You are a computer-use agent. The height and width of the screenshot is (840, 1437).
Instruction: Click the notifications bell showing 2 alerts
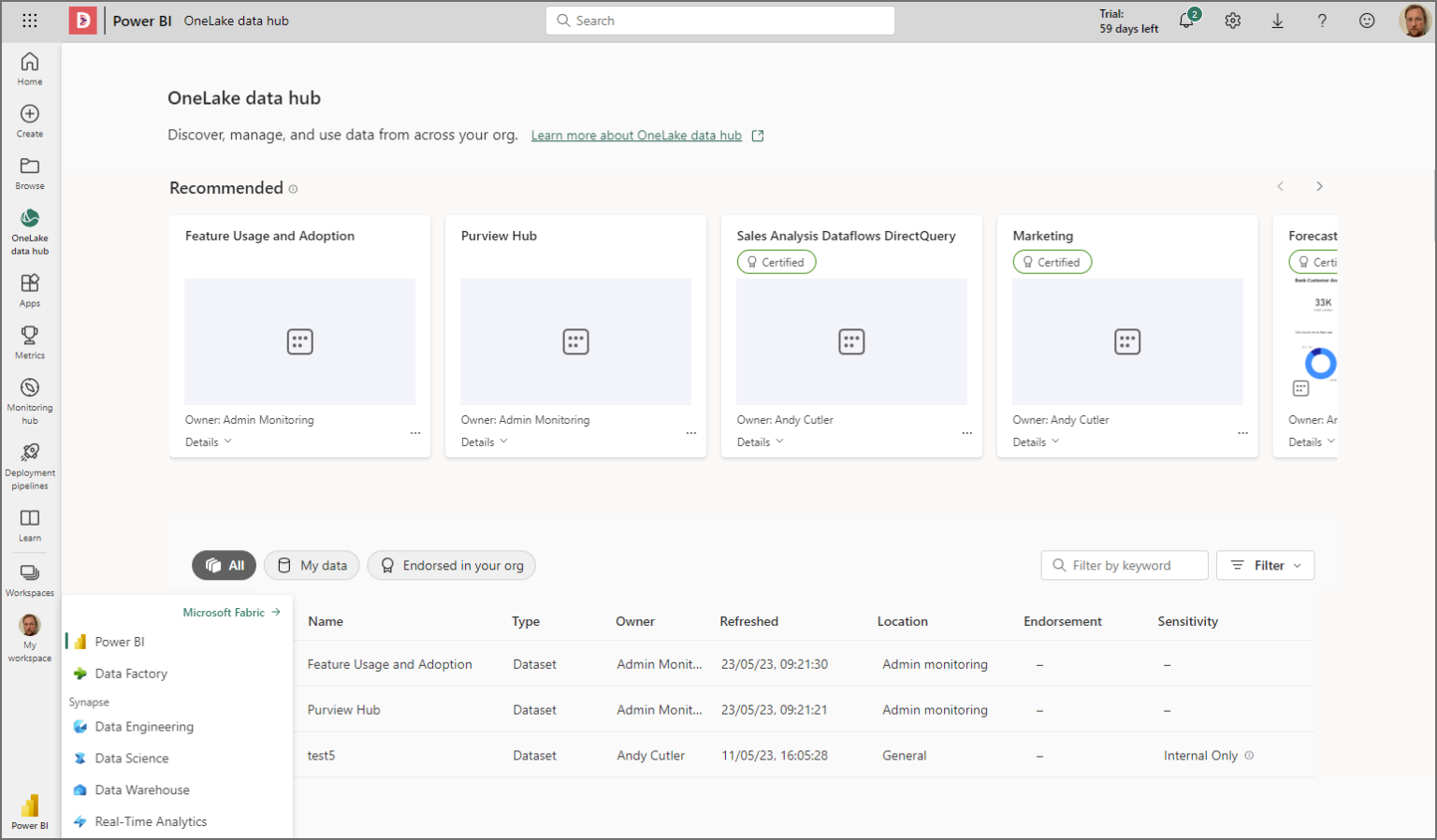[1186, 20]
